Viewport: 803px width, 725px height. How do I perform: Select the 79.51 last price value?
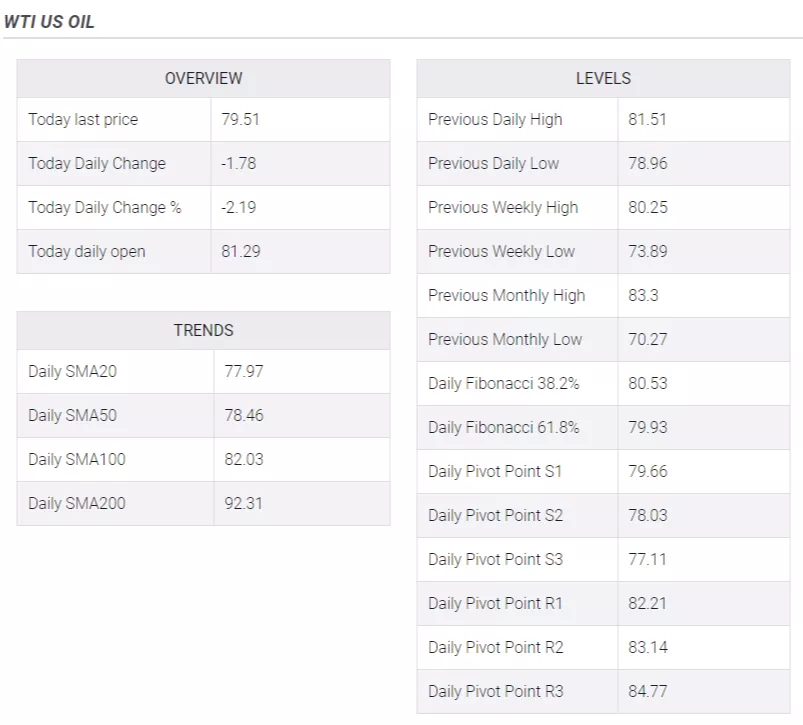tap(240, 119)
